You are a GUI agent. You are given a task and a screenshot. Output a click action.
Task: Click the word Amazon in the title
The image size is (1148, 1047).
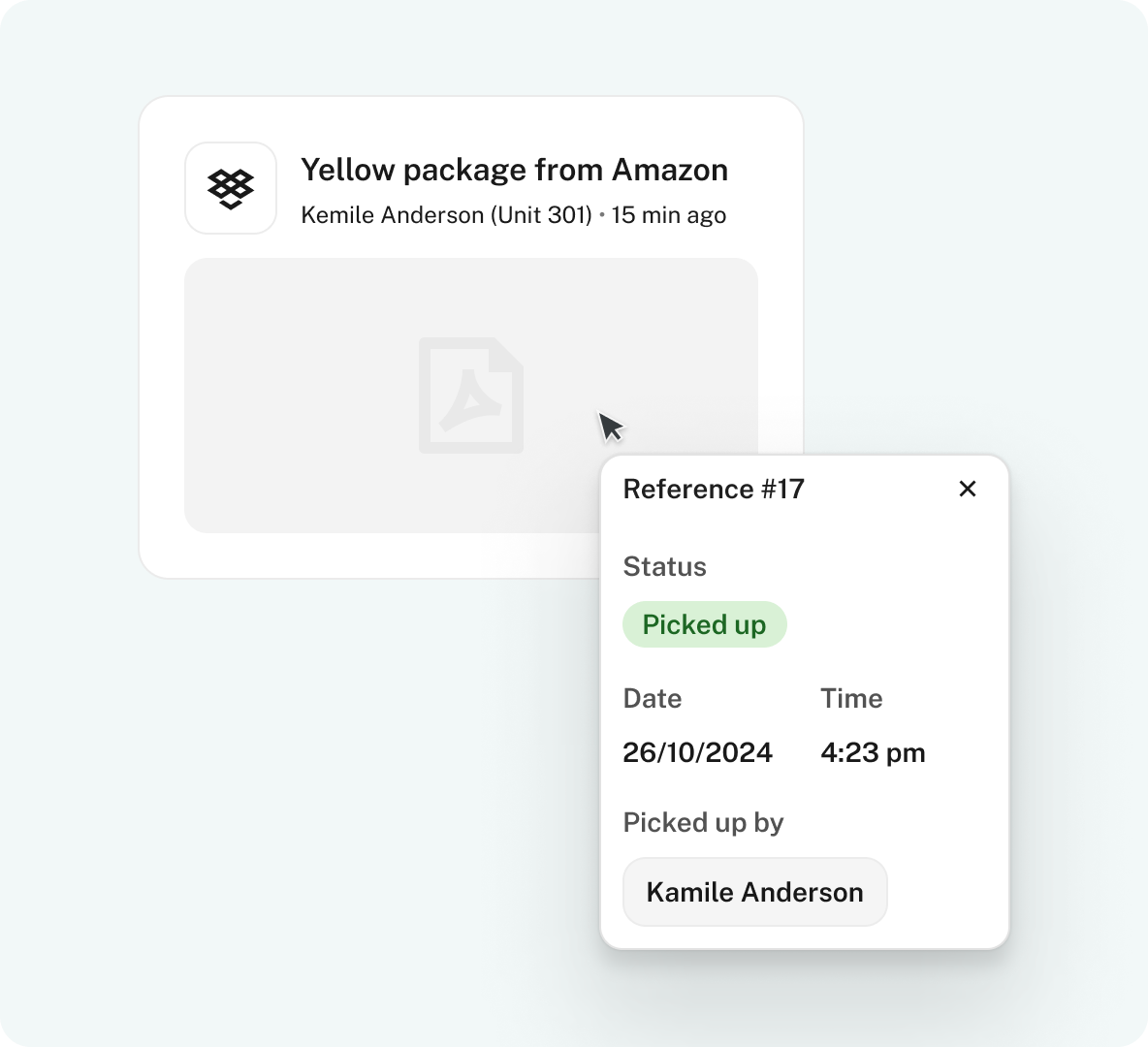[670, 171]
